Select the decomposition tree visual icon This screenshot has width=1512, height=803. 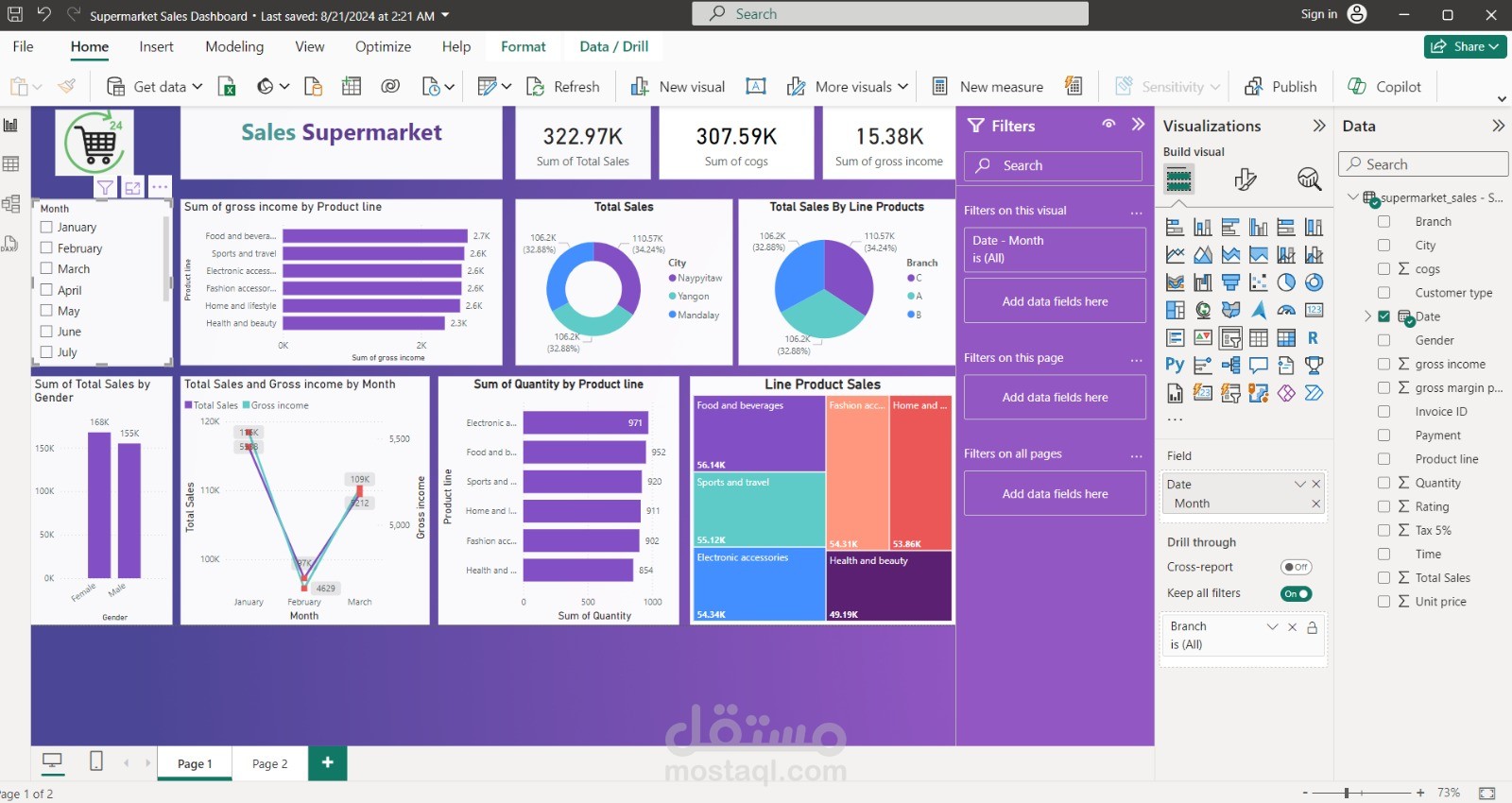pyautogui.click(x=1230, y=366)
